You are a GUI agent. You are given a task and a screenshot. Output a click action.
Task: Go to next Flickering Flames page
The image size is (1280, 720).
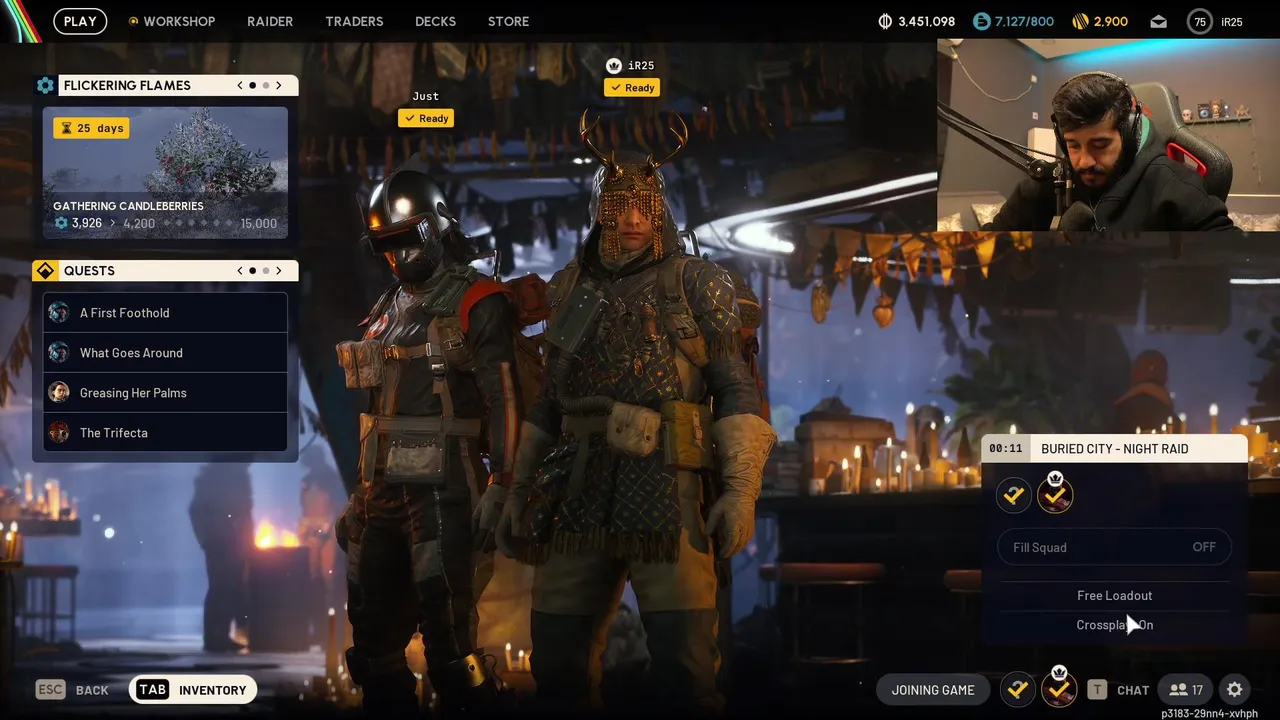click(x=279, y=86)
